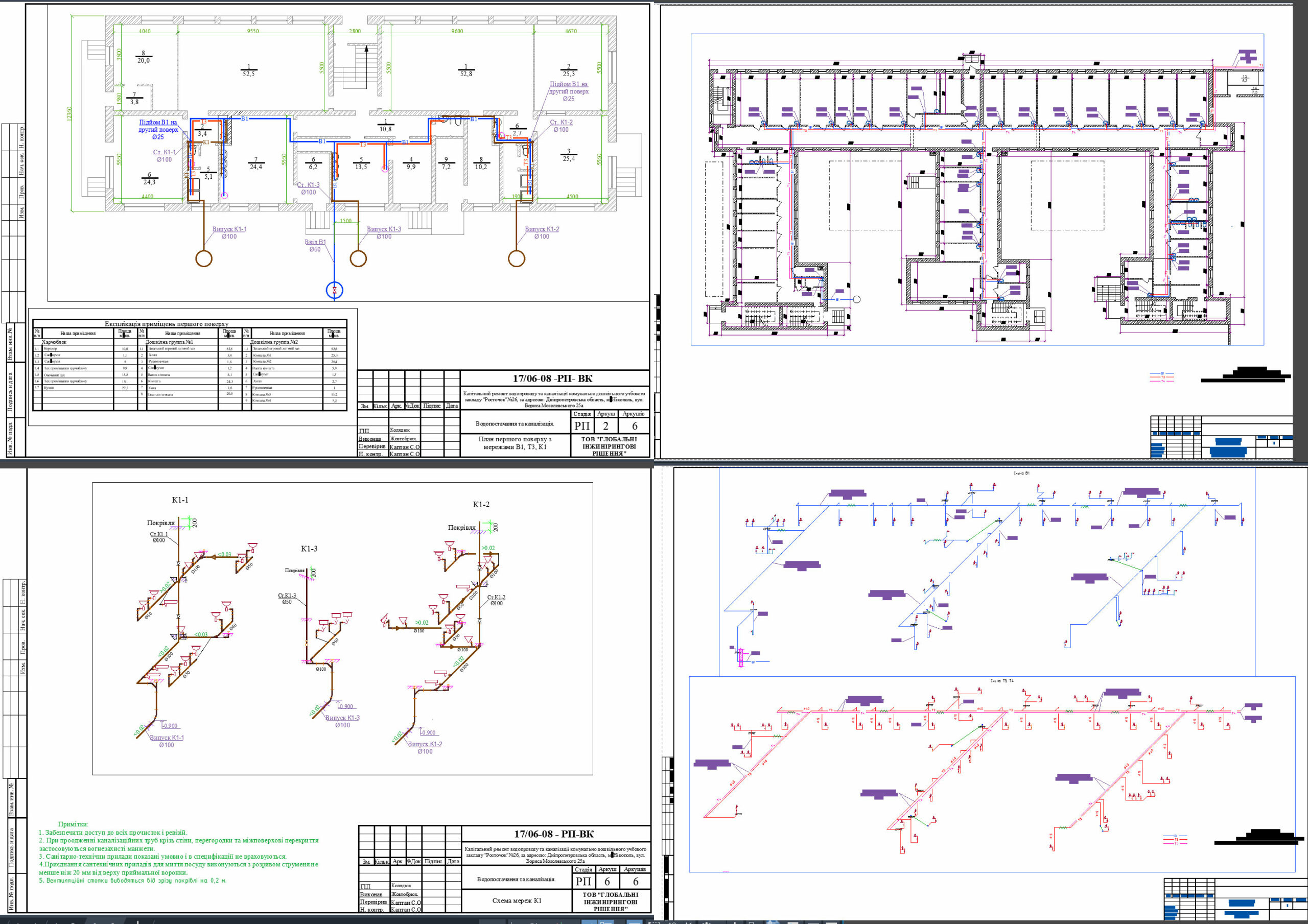The width and height of the screenshot is (1308, 924).
Task: Select the "Дошкільна группа №2" table heading
Action: tap(274, 342)
